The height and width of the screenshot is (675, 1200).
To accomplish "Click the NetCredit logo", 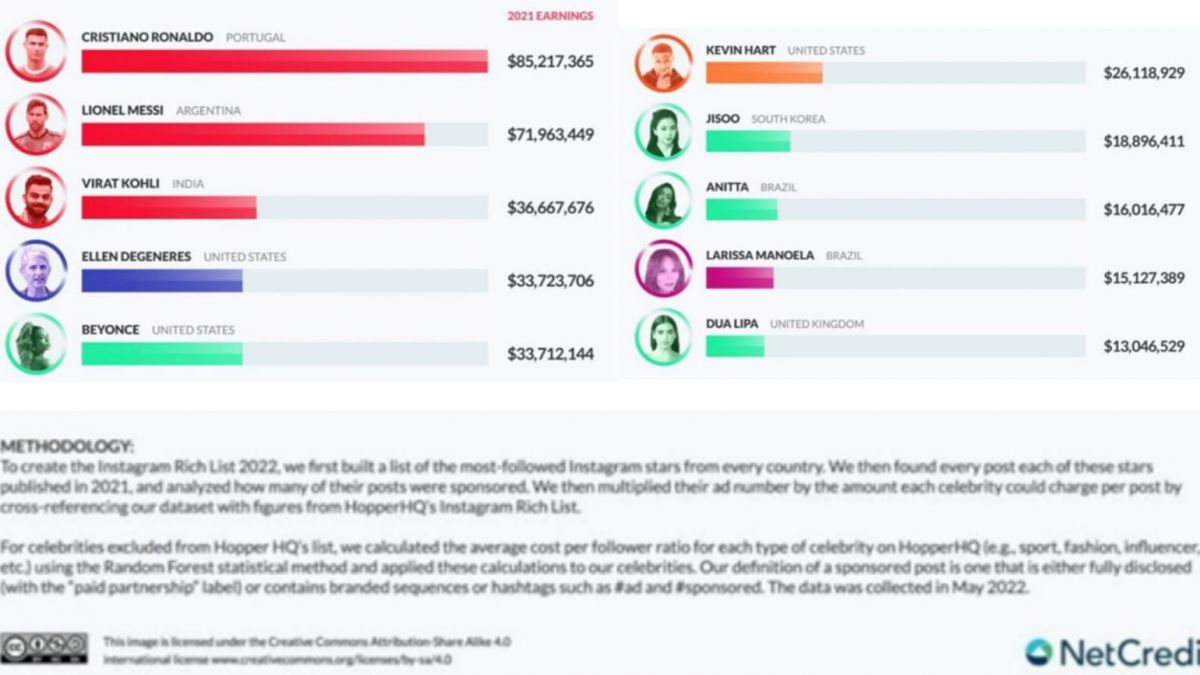I will (1112, 652).
